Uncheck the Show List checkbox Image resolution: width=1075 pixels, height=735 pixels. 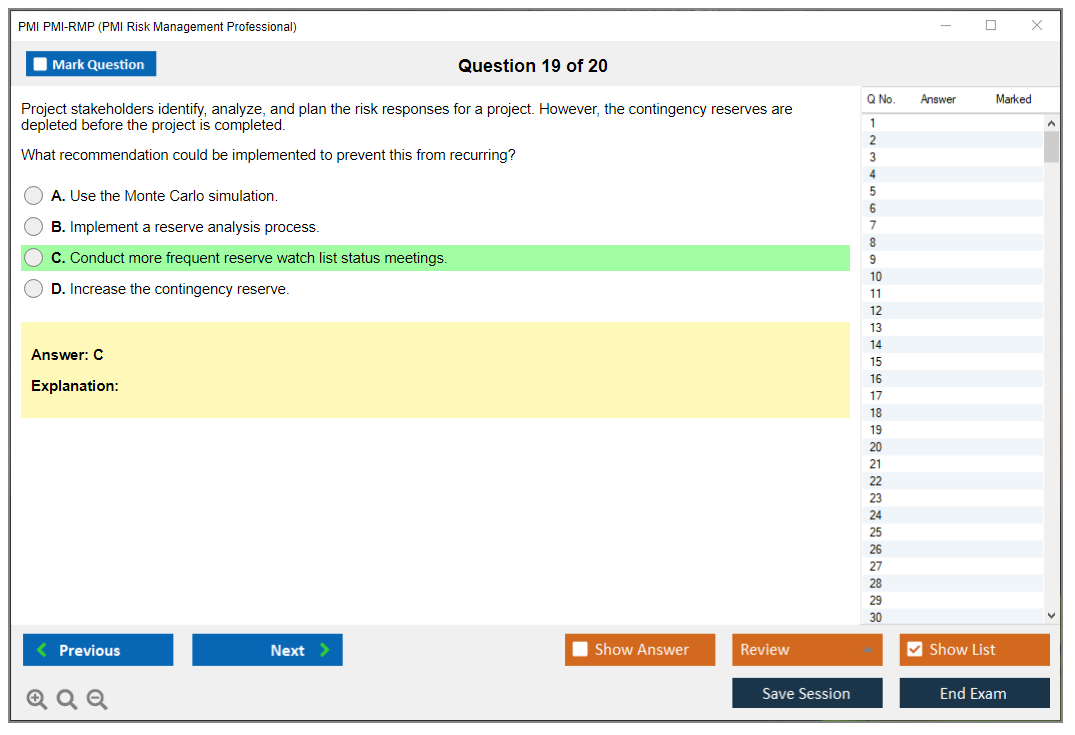(x=914, y=650)
